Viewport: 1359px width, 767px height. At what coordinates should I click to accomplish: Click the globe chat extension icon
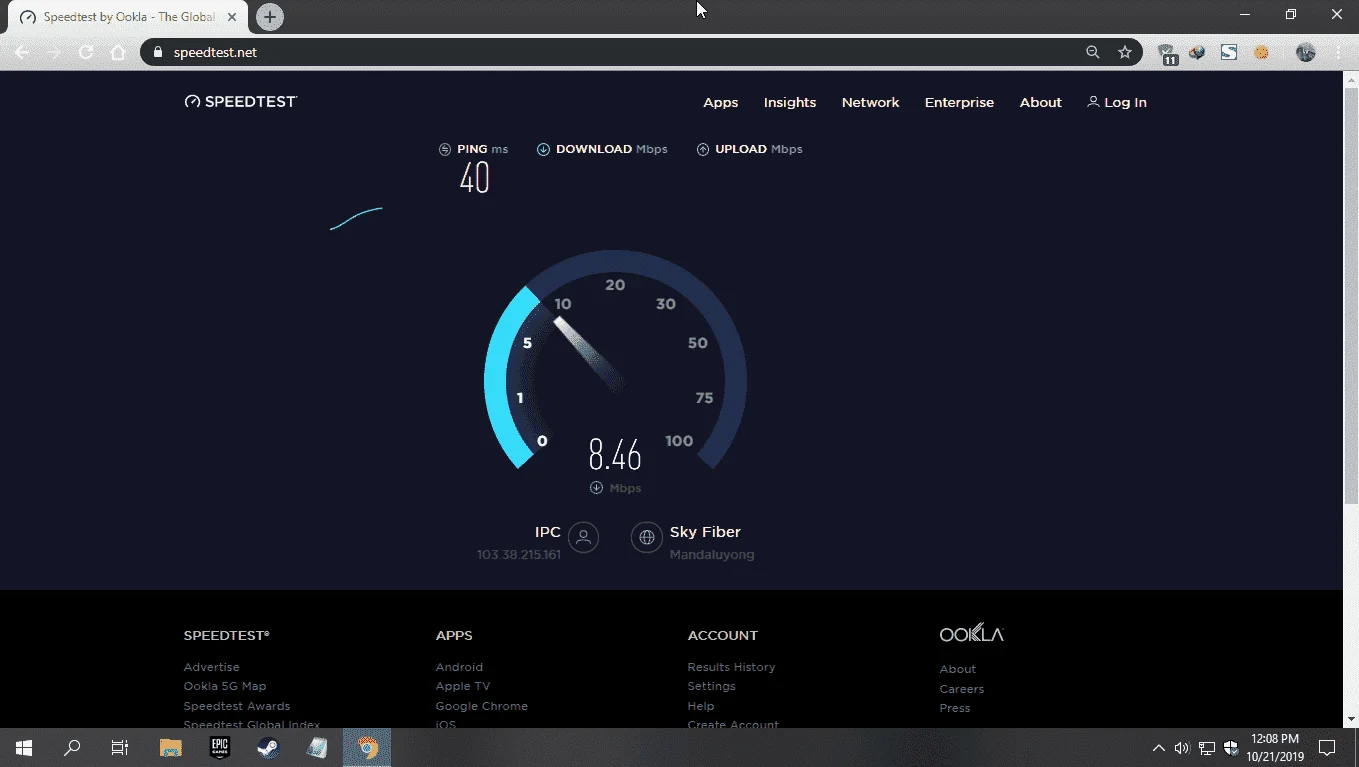(1197, 52)
